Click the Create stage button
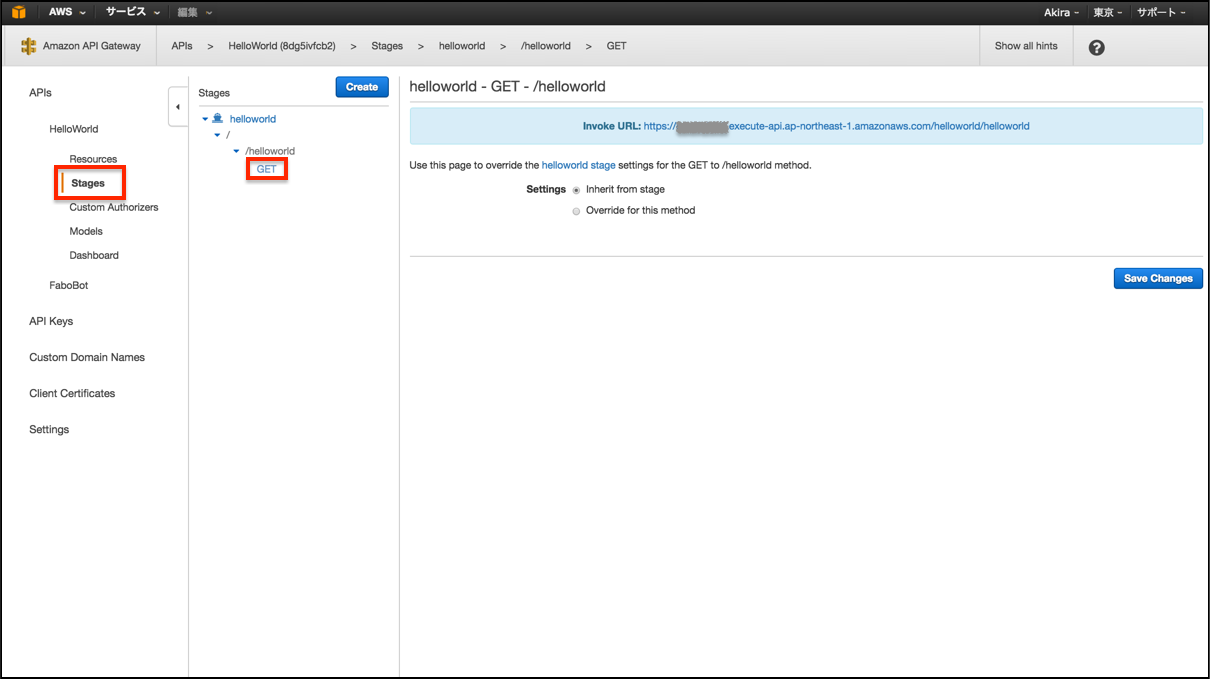This screenshot has height=679, width=1210. [x=361, y=87]
